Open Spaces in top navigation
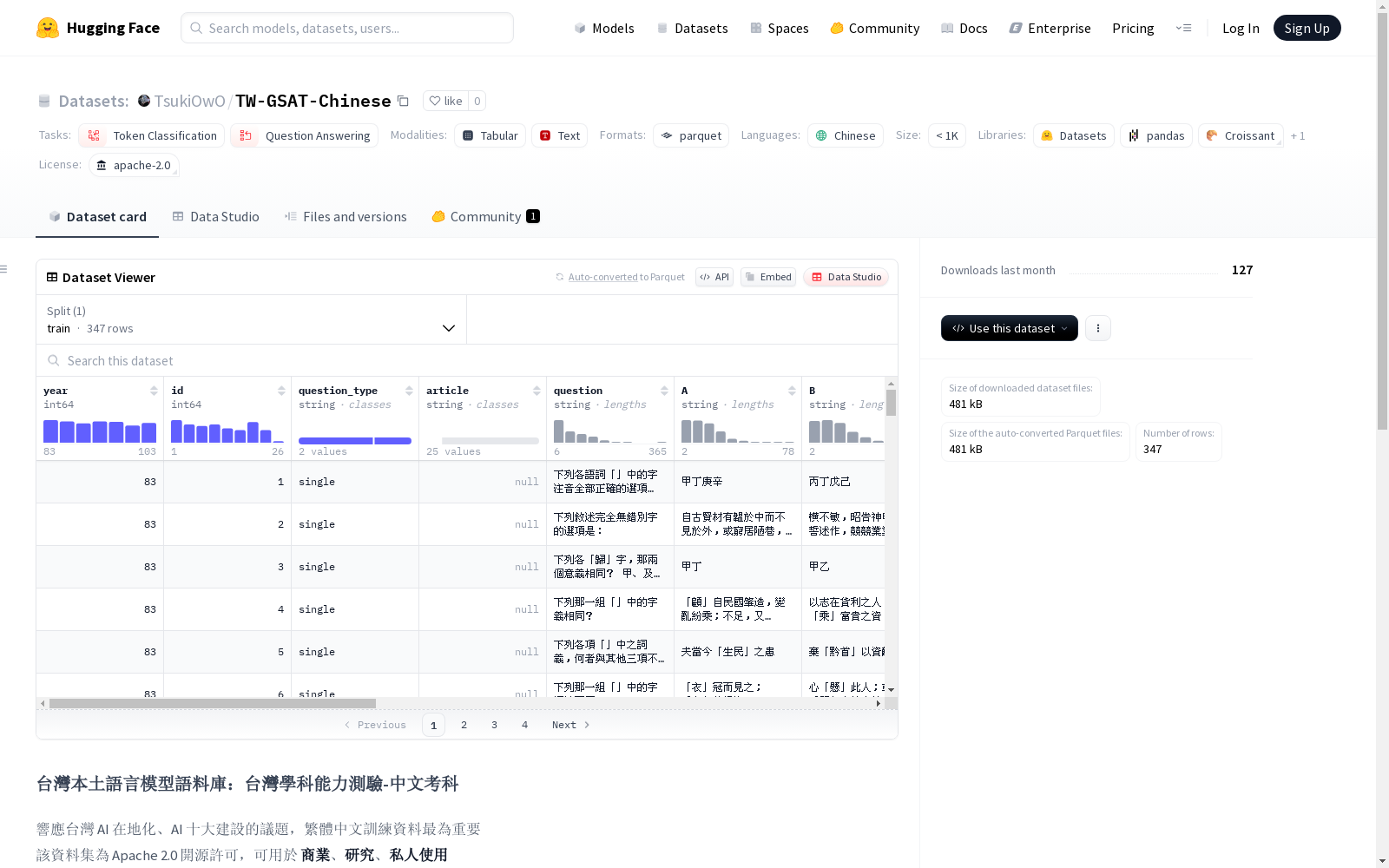Viewport: 1389px width, 868px height. (x=779, y=28)
